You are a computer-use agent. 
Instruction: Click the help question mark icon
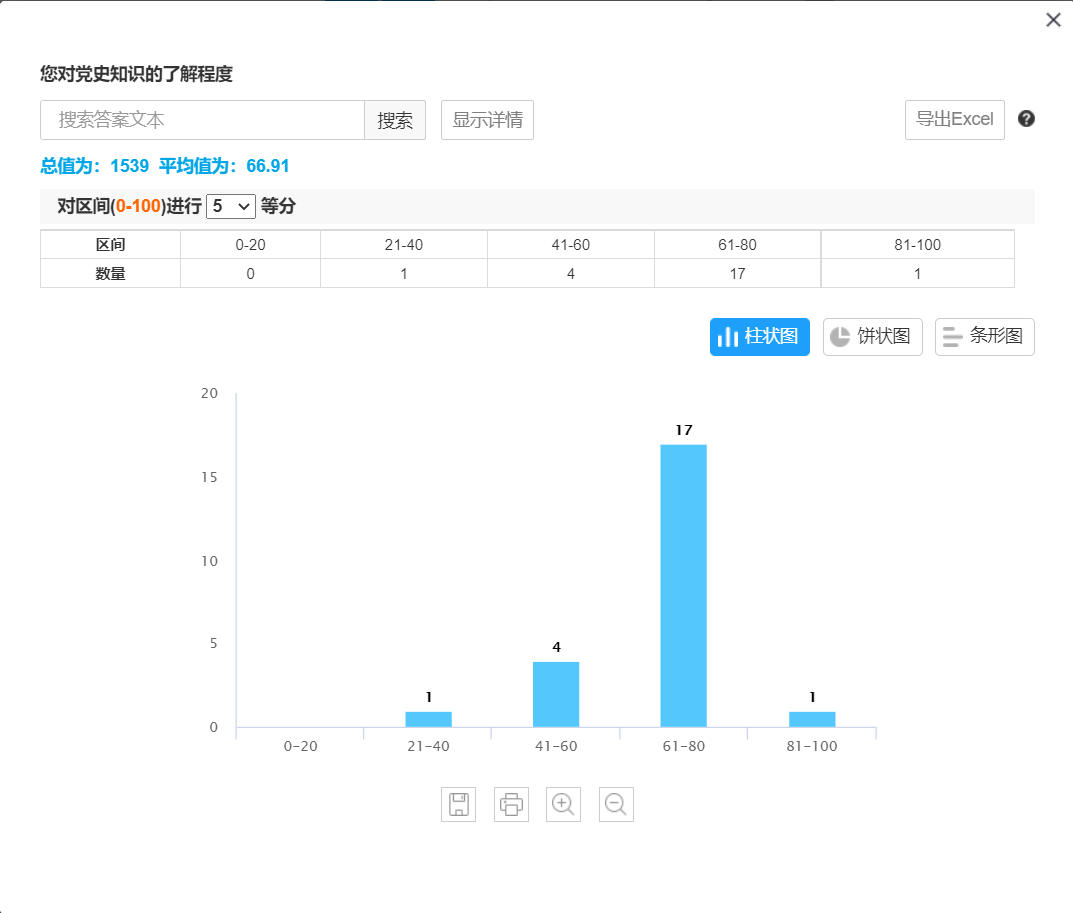pyautogui.click(x=1026, y=119)
